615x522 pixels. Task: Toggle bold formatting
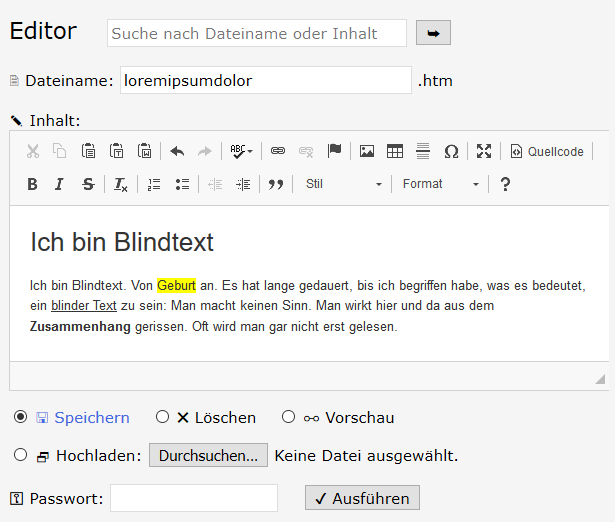coord(33,184)
